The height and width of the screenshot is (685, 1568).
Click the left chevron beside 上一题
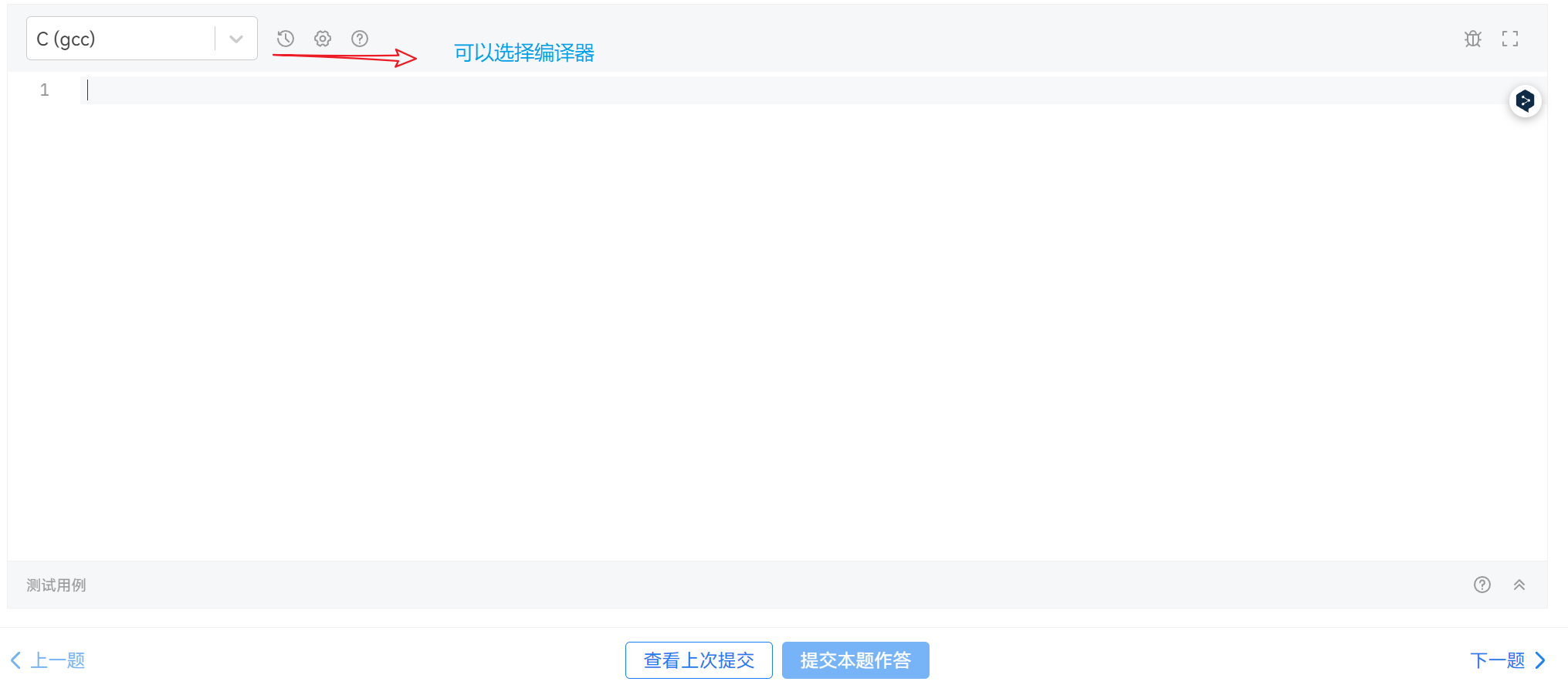pos(15,660)
